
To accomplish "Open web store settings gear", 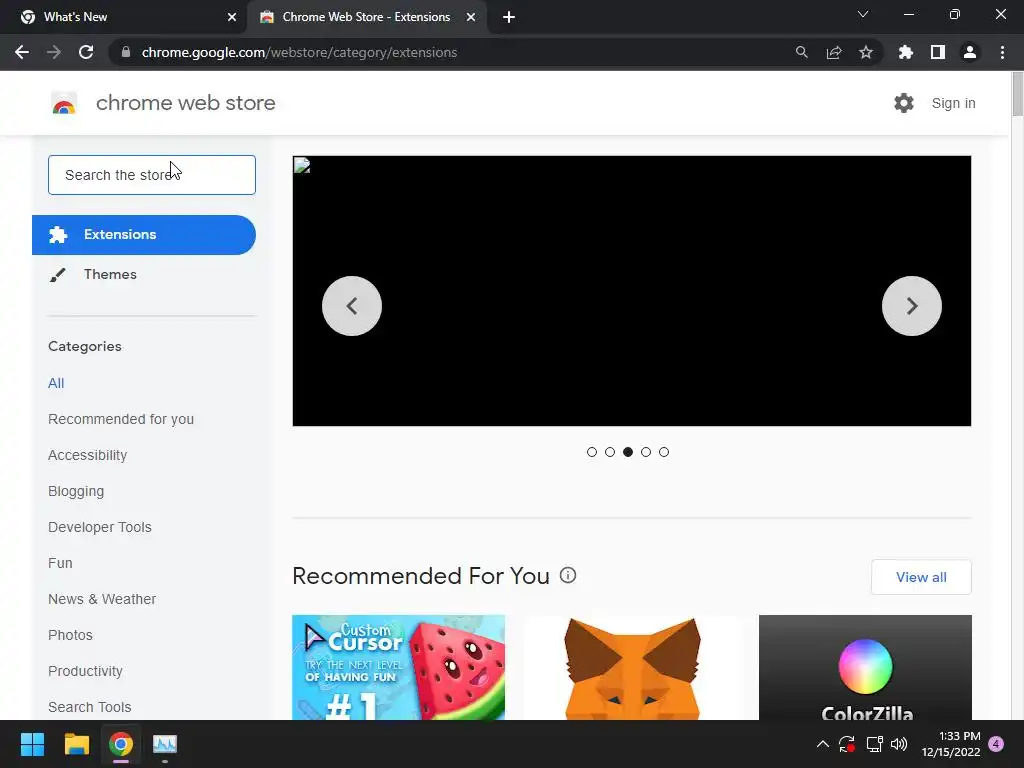I will 904,103.
